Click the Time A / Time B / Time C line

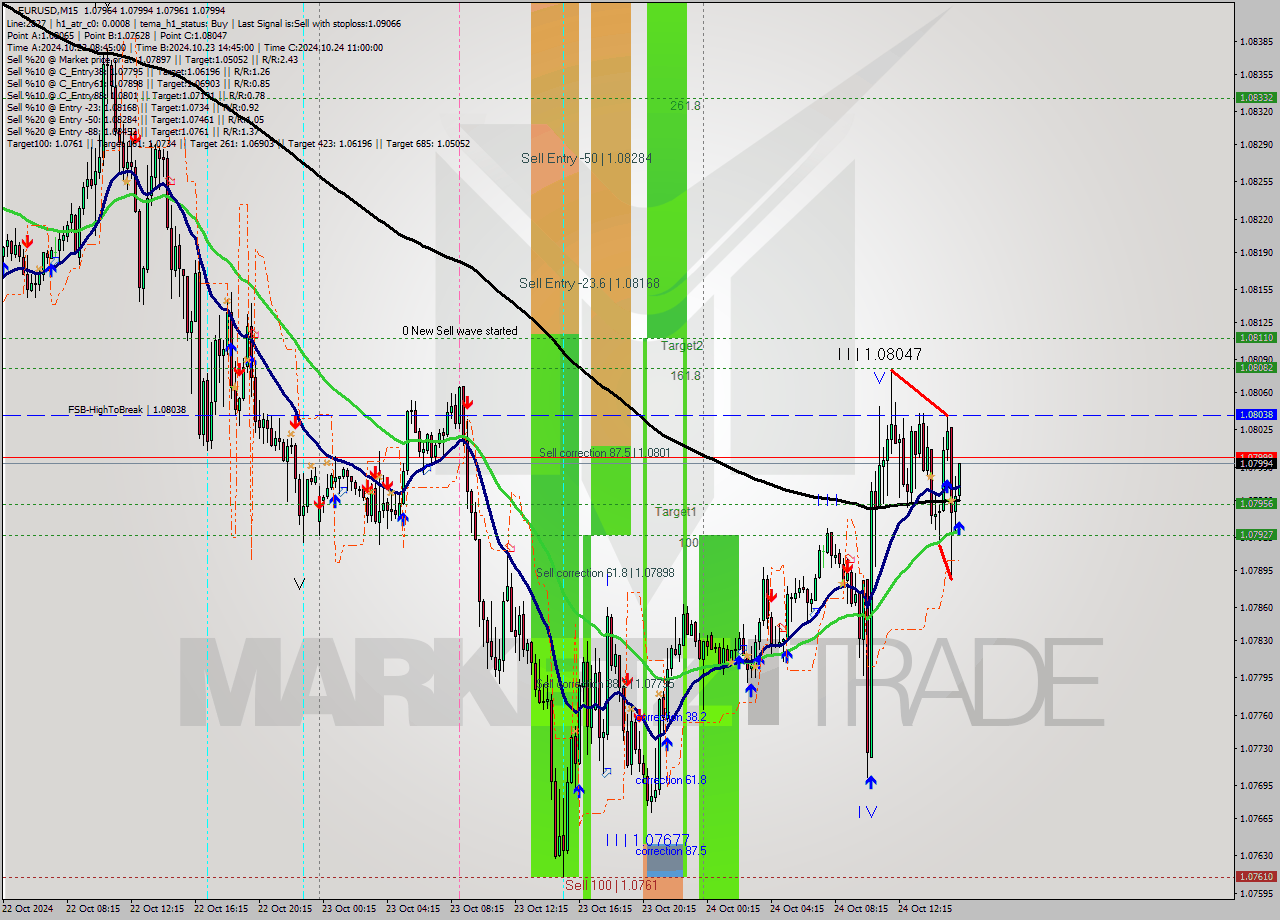coord(195,47)
